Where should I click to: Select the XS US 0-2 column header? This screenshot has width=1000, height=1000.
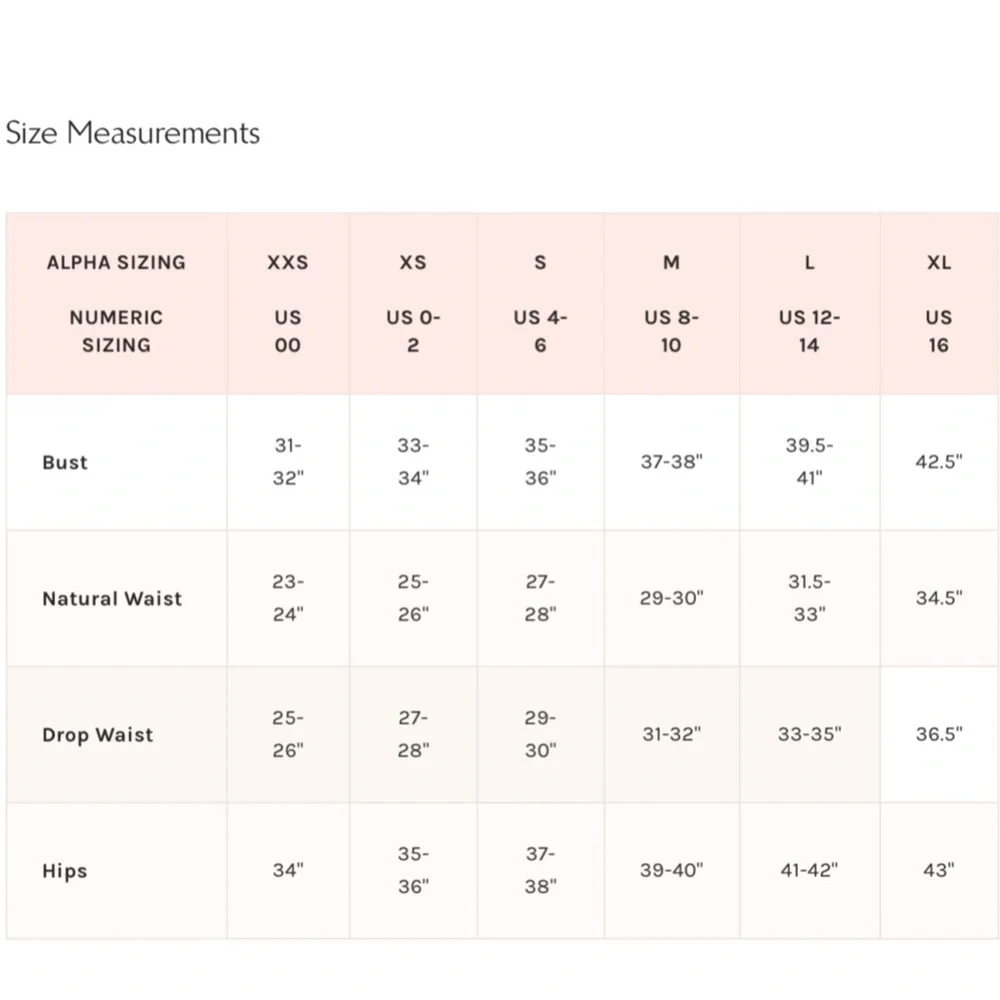pos(413,304)
